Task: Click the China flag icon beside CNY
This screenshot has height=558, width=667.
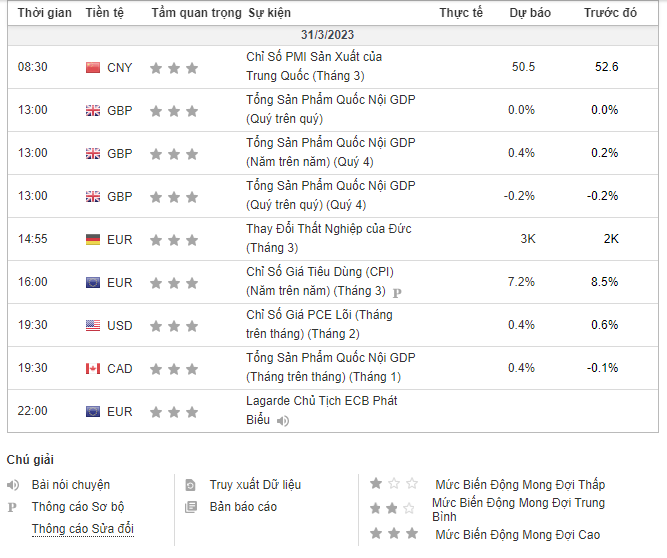Action: tap(93, 68)
